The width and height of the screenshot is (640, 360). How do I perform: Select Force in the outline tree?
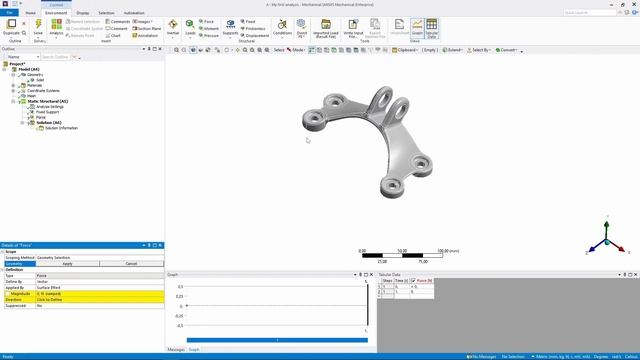[x=40, y=117]
